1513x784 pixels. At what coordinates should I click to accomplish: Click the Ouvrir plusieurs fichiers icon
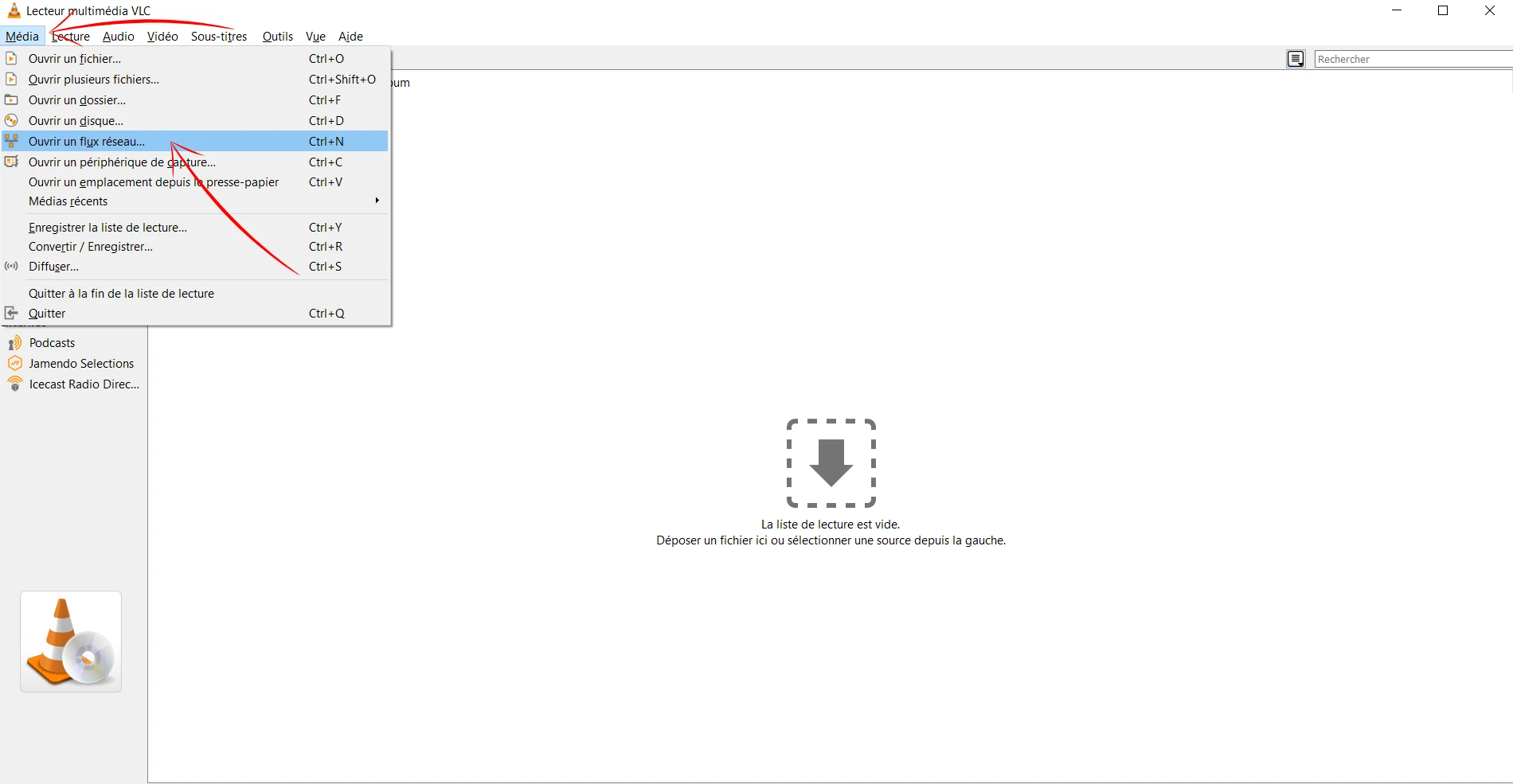pos(11,79)
